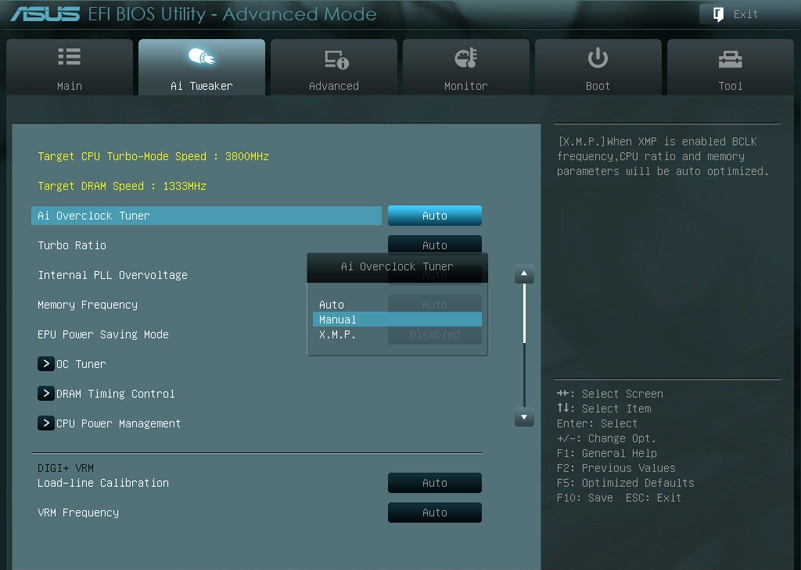Select the Memory Frequency label
801x570 pixels.
87,304
